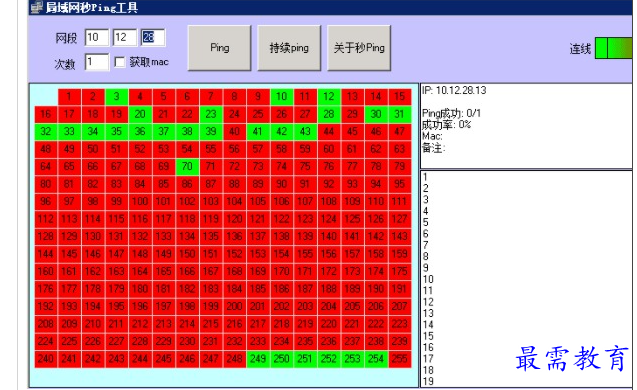Select green host cell 20

[140, 114]
